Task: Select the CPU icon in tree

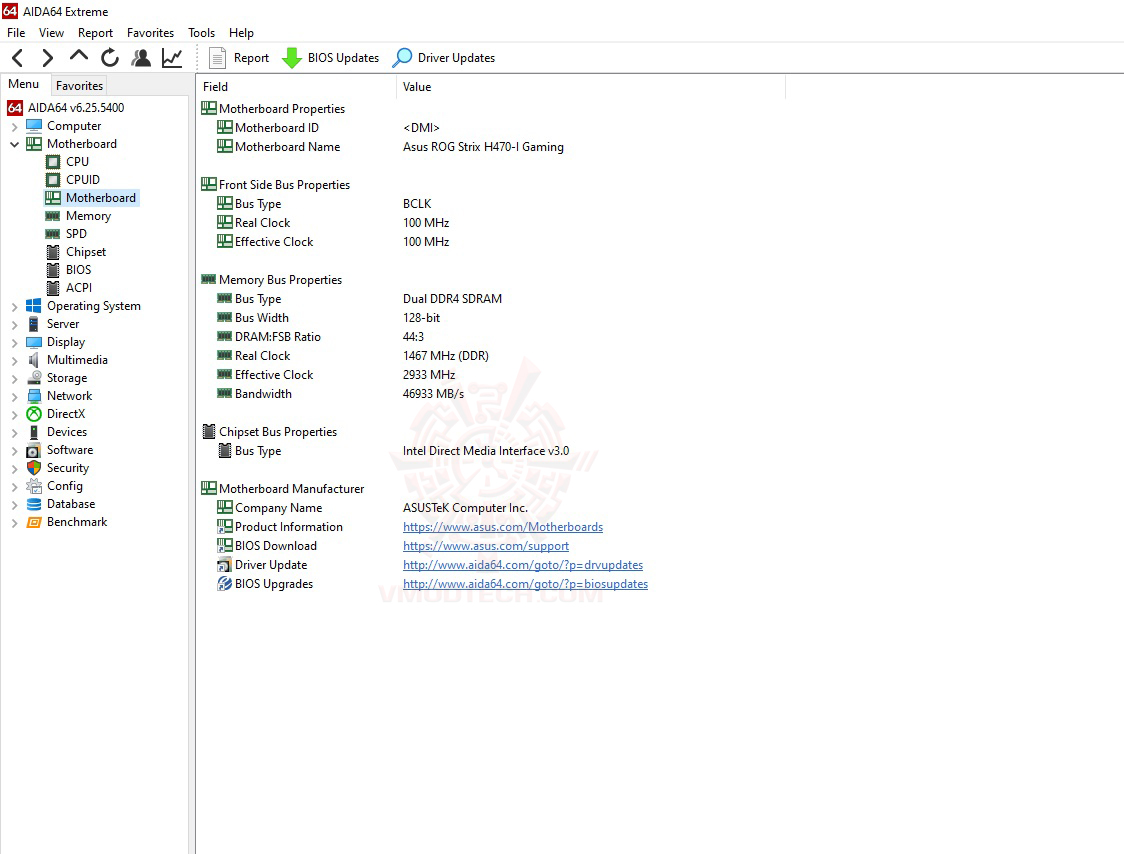Action: 53,162
